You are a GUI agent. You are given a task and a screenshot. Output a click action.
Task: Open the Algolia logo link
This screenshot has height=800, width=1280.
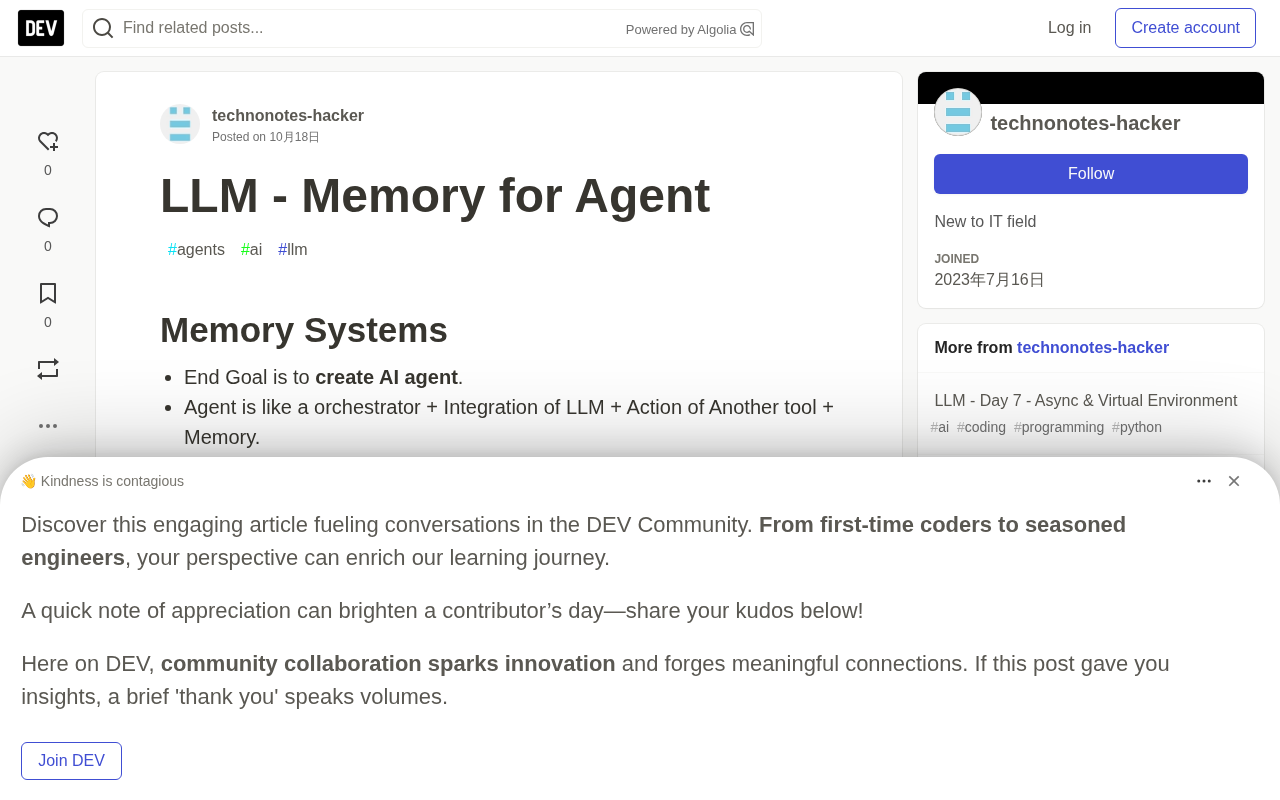point(747,29)
